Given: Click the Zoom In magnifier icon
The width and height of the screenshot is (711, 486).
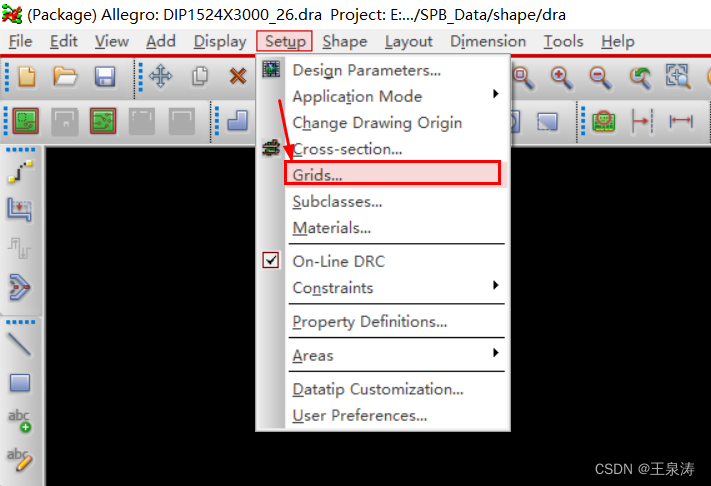Looking at the screenshot, I should [x=560, y=76].
